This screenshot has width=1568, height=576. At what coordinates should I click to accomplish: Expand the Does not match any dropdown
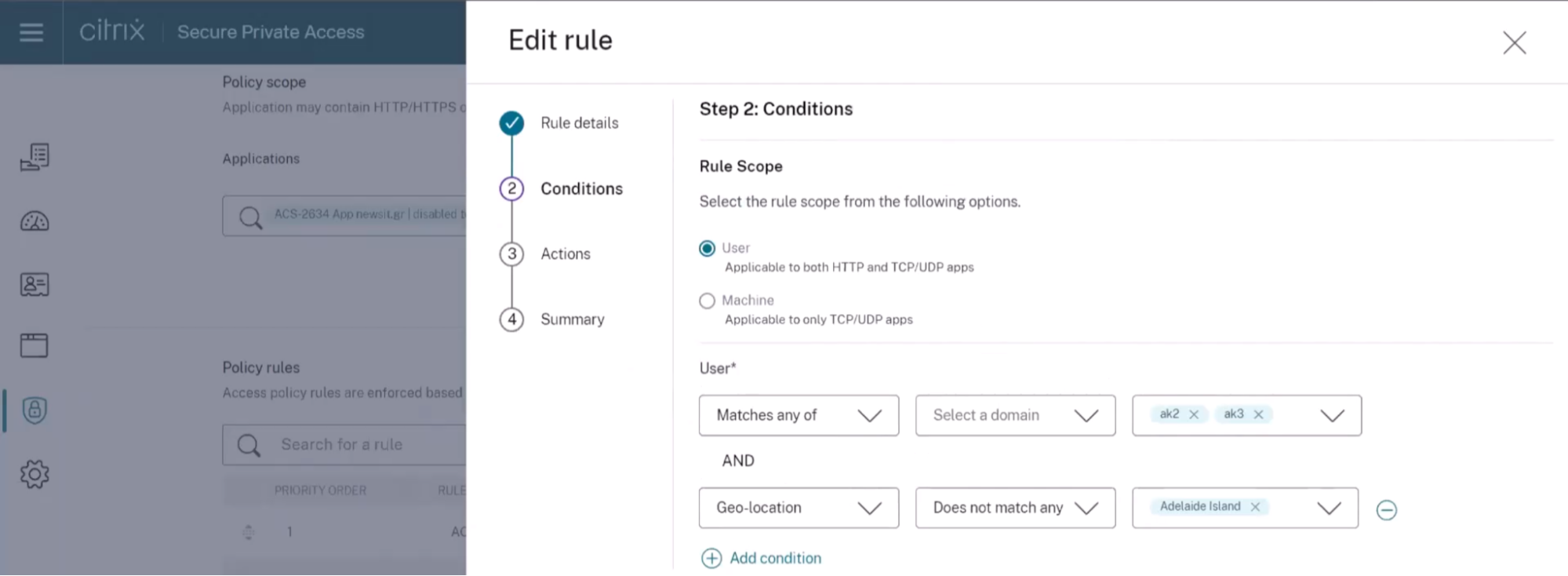click(x=1015, y=508)
